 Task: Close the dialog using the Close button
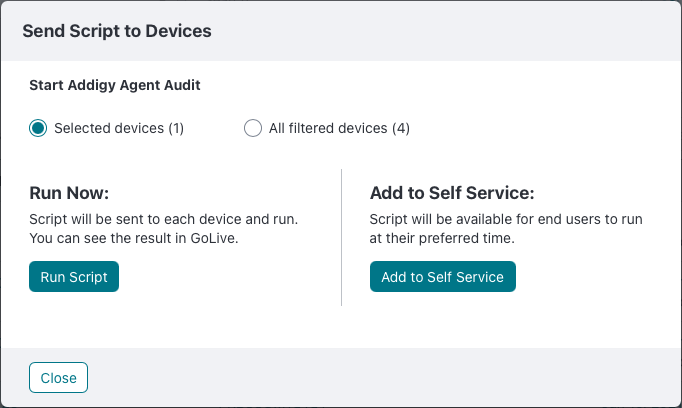click(x=58, y=378)
